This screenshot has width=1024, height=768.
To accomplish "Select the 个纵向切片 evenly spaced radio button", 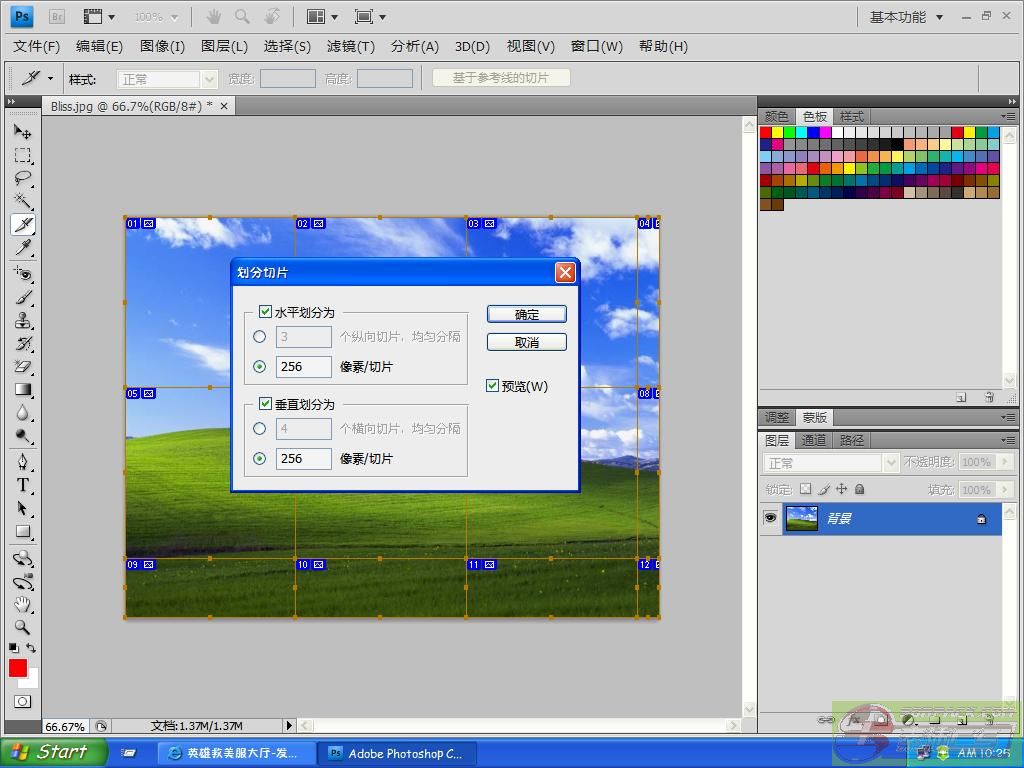I will tap(259, 336).
